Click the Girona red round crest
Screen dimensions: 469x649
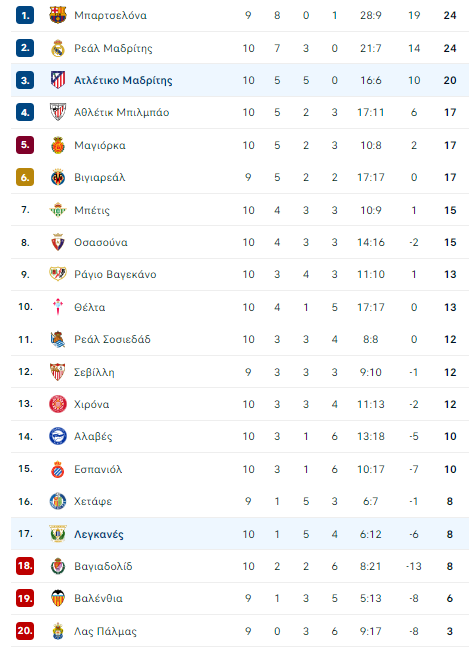pos(58,404)
